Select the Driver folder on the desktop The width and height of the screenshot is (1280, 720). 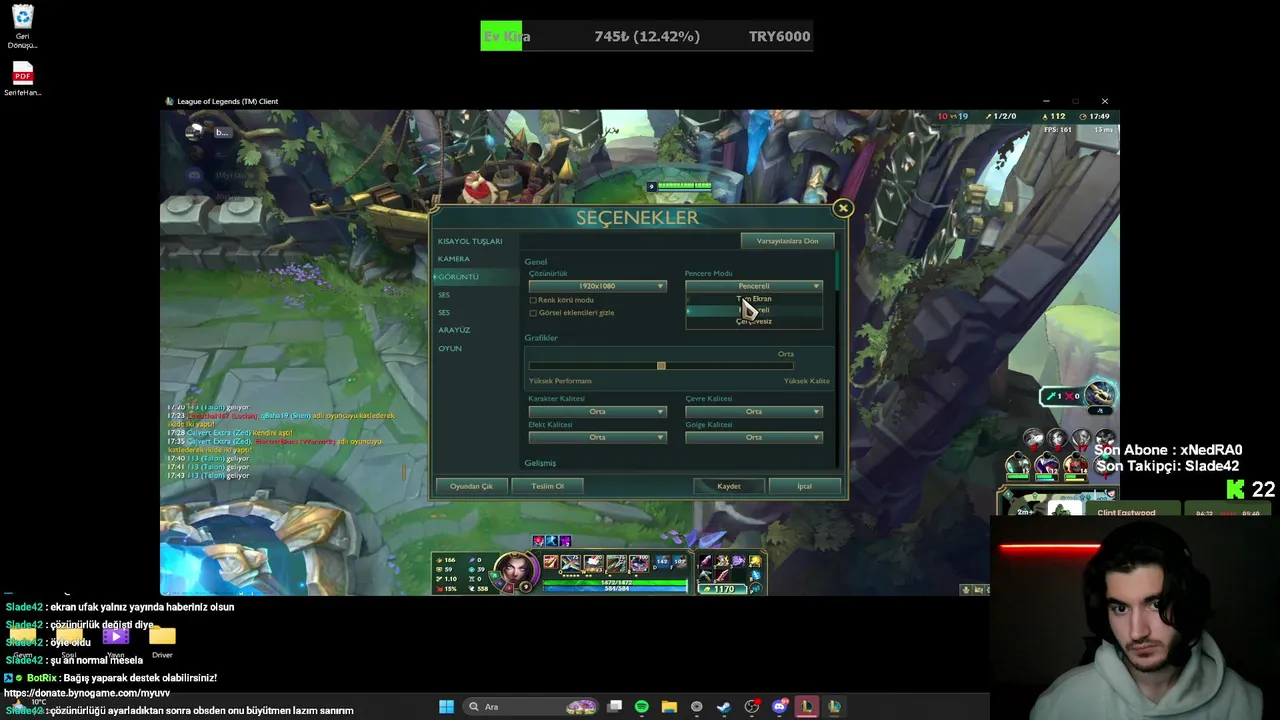pyautogui.click(x=162, y=642)
